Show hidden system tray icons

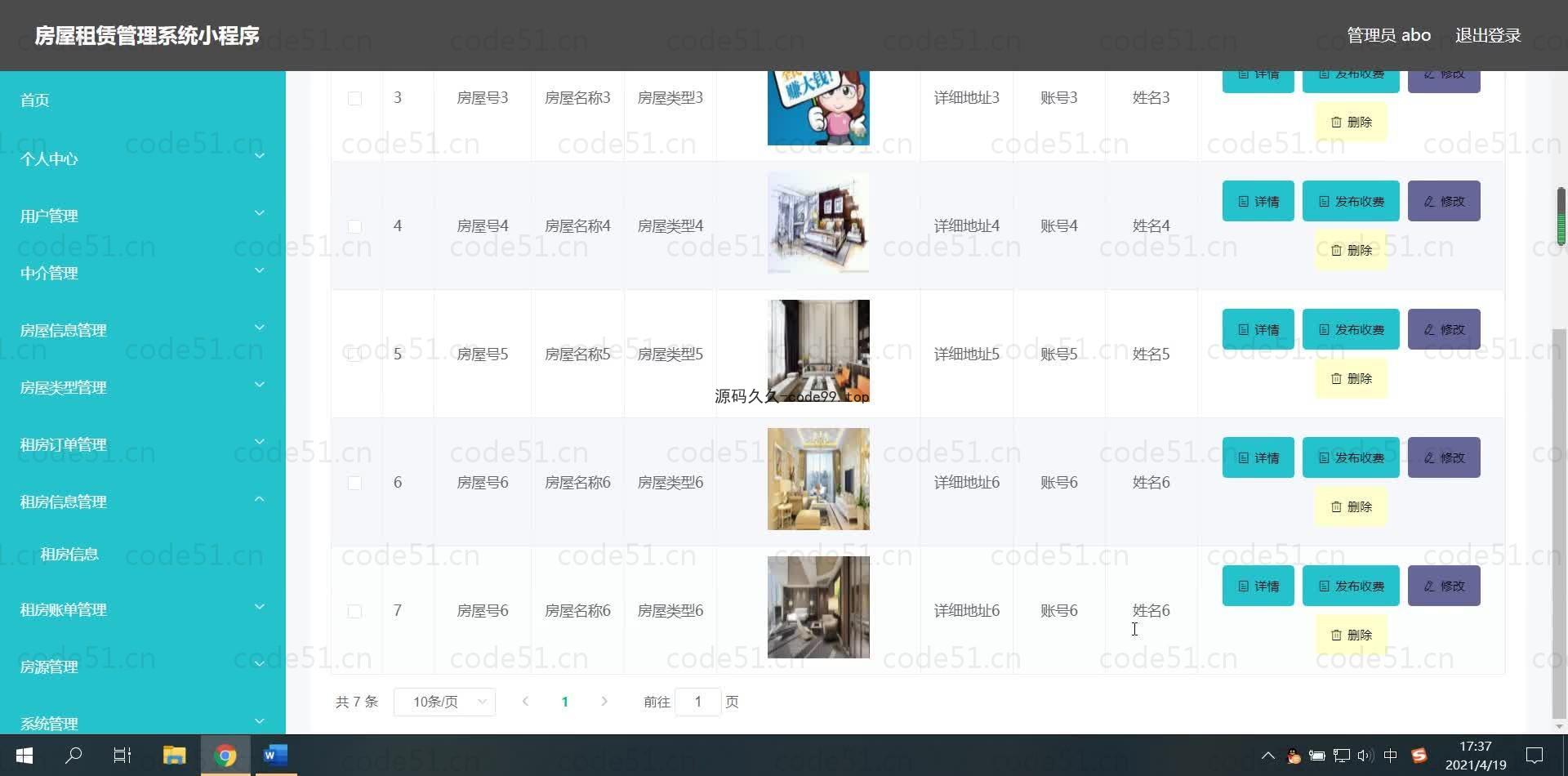click(1267, 756)
